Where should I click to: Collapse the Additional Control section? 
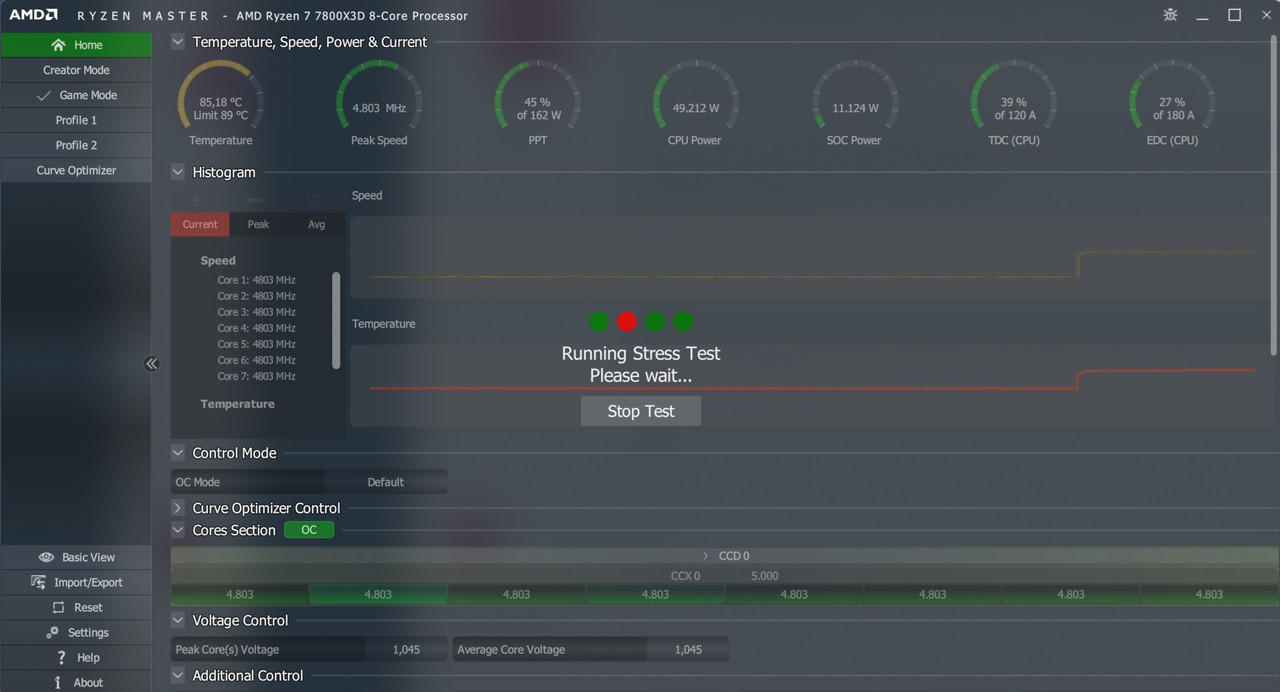point(178,676)
